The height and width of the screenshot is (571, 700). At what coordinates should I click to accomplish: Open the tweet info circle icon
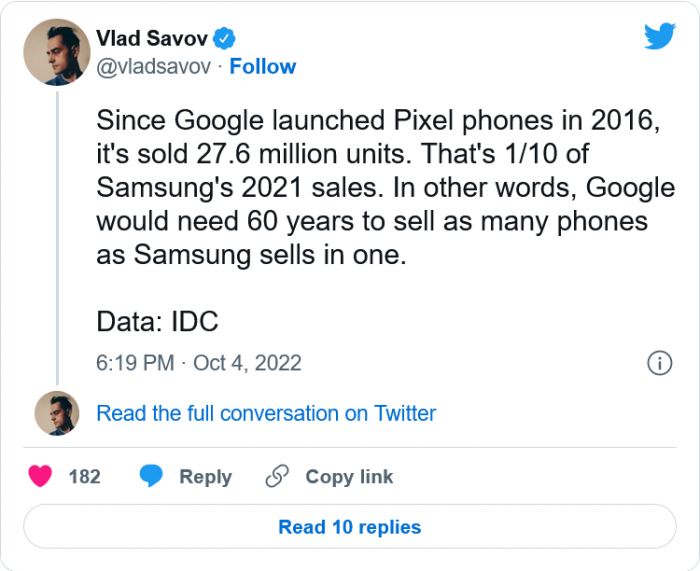pos(659,363)
